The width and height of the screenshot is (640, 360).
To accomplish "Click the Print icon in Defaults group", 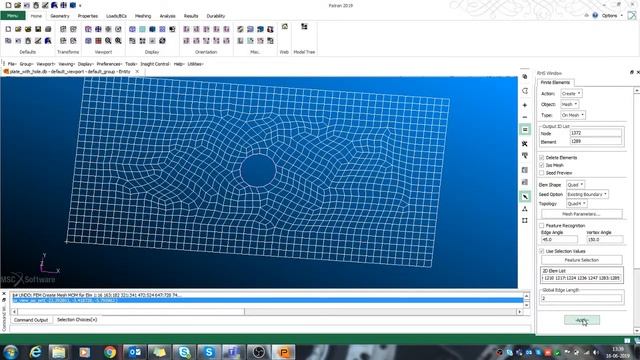I will pyautogui.click(x=48, y=29).
